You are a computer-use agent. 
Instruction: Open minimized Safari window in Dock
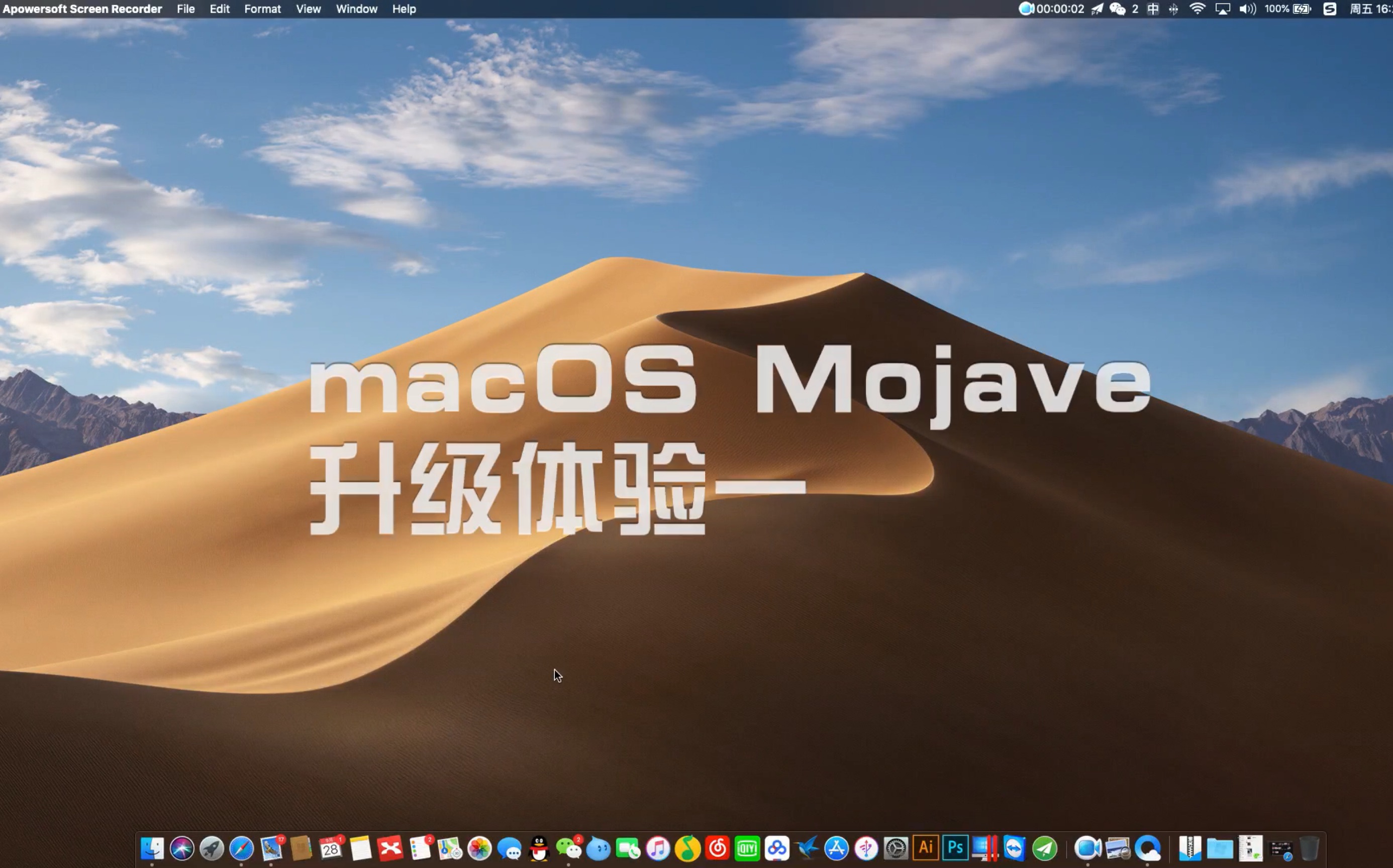(1280, 849)
